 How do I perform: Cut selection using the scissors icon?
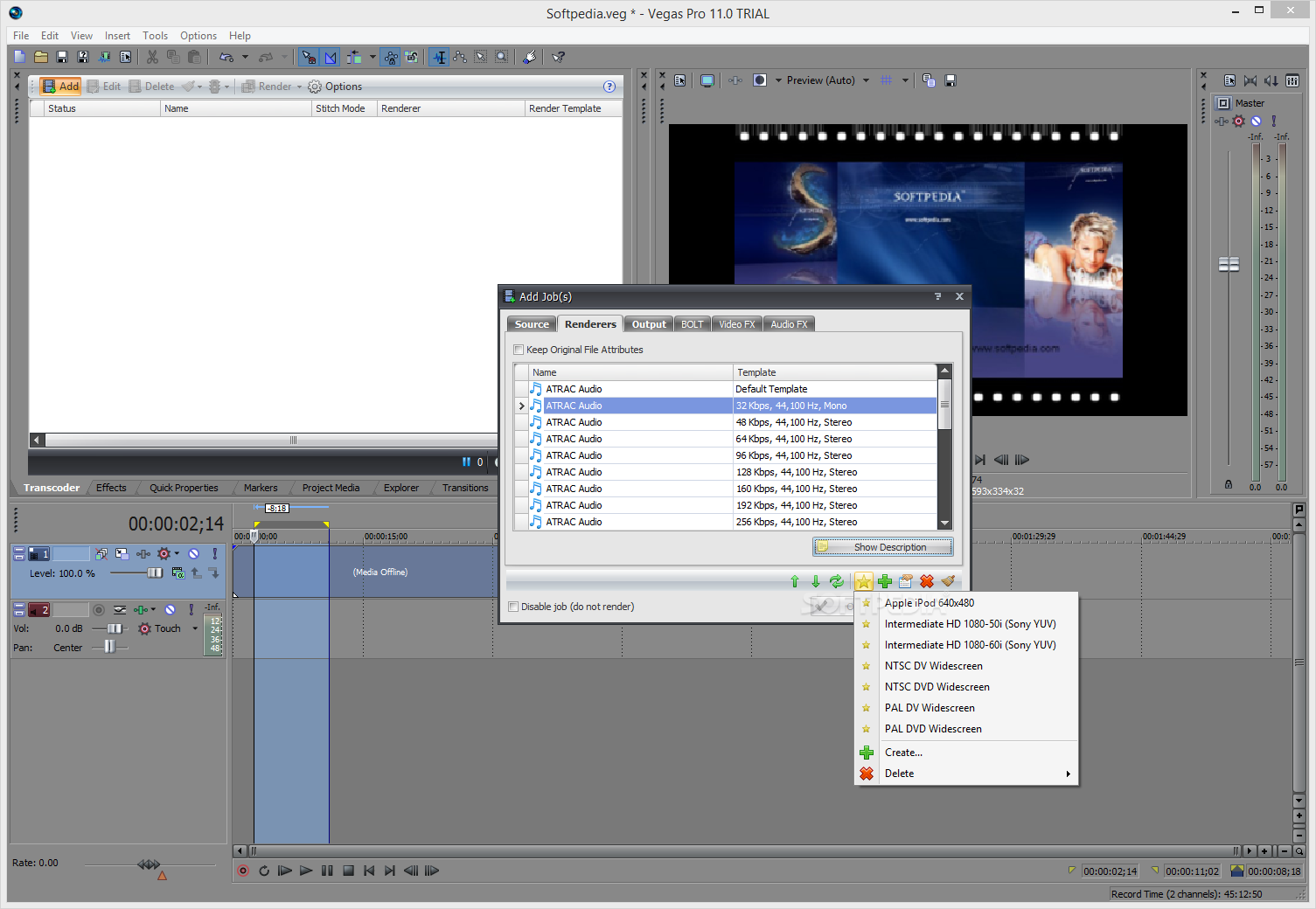tap(152, 57)
